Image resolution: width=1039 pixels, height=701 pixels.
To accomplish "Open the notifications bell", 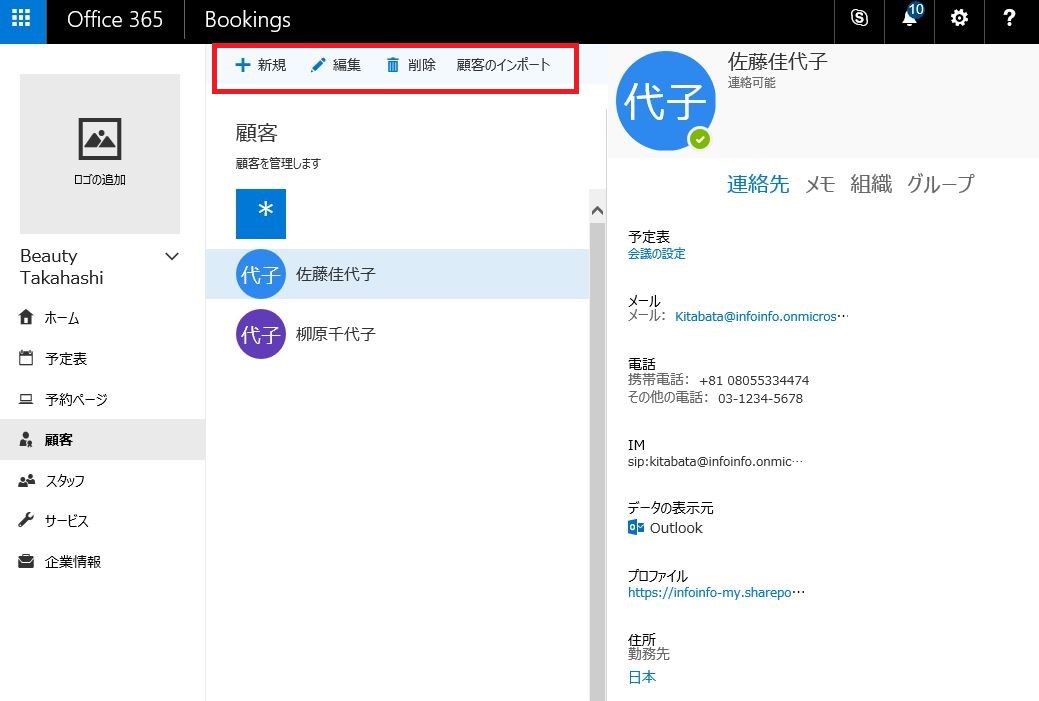I will click(x=909, y=20).
